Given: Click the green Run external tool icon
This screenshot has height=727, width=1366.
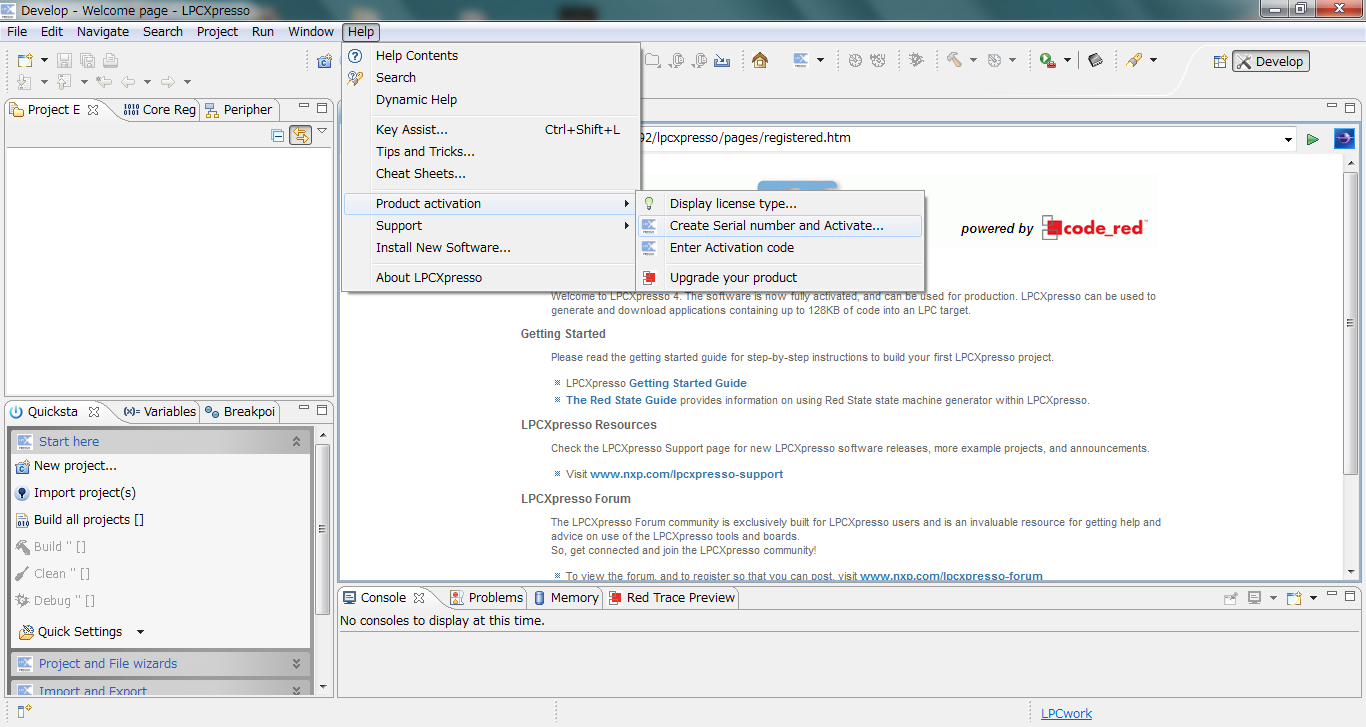Looking at the screenshot, I should tap(1047, 60).
